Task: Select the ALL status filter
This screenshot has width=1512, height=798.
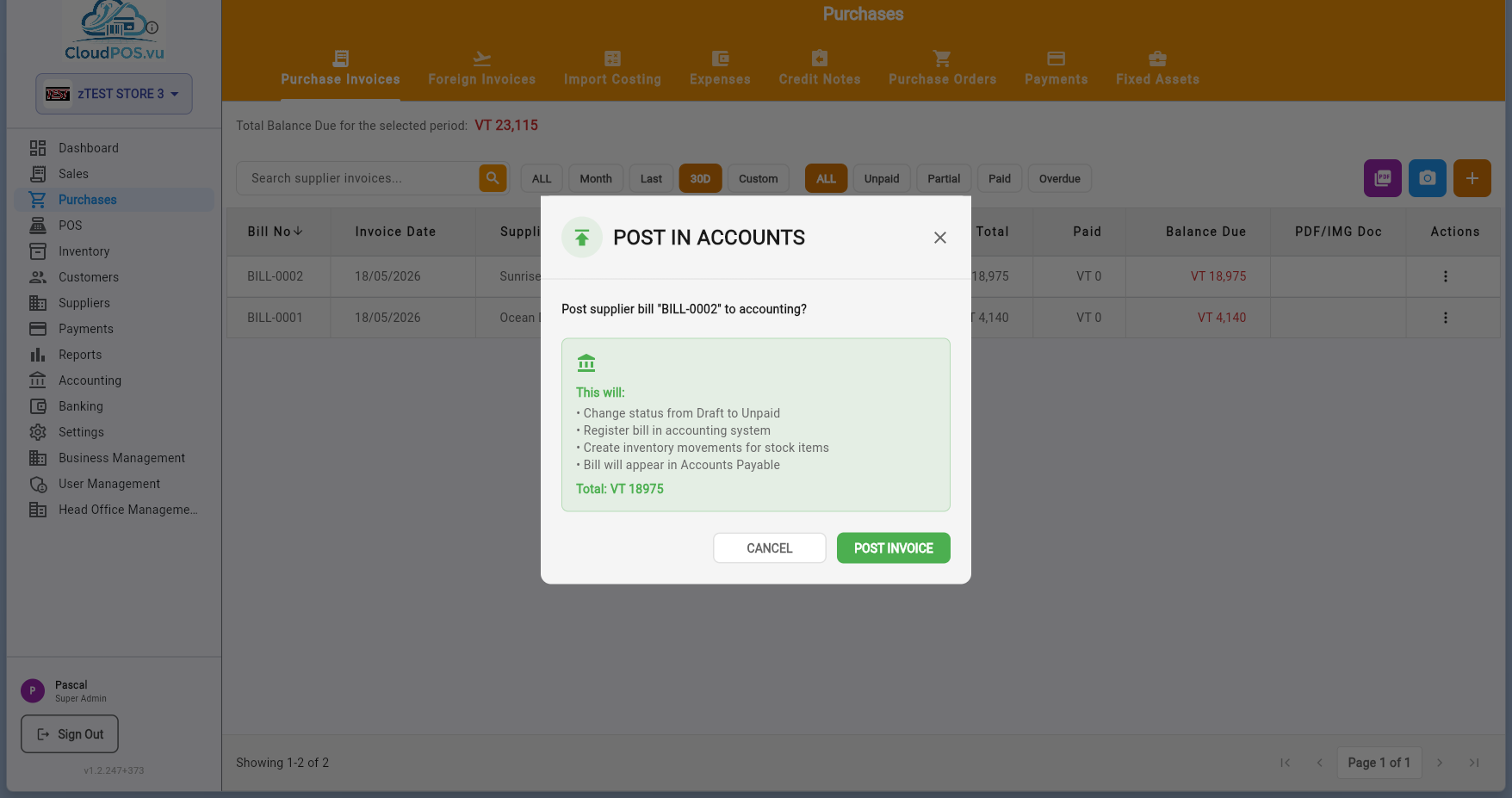Action: 826,179
